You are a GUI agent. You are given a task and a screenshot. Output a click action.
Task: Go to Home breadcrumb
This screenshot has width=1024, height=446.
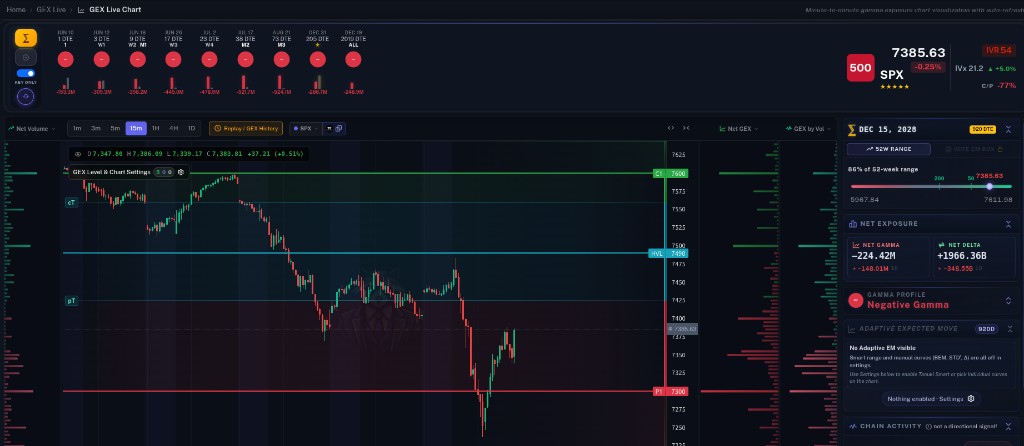[x=16, y=9]
